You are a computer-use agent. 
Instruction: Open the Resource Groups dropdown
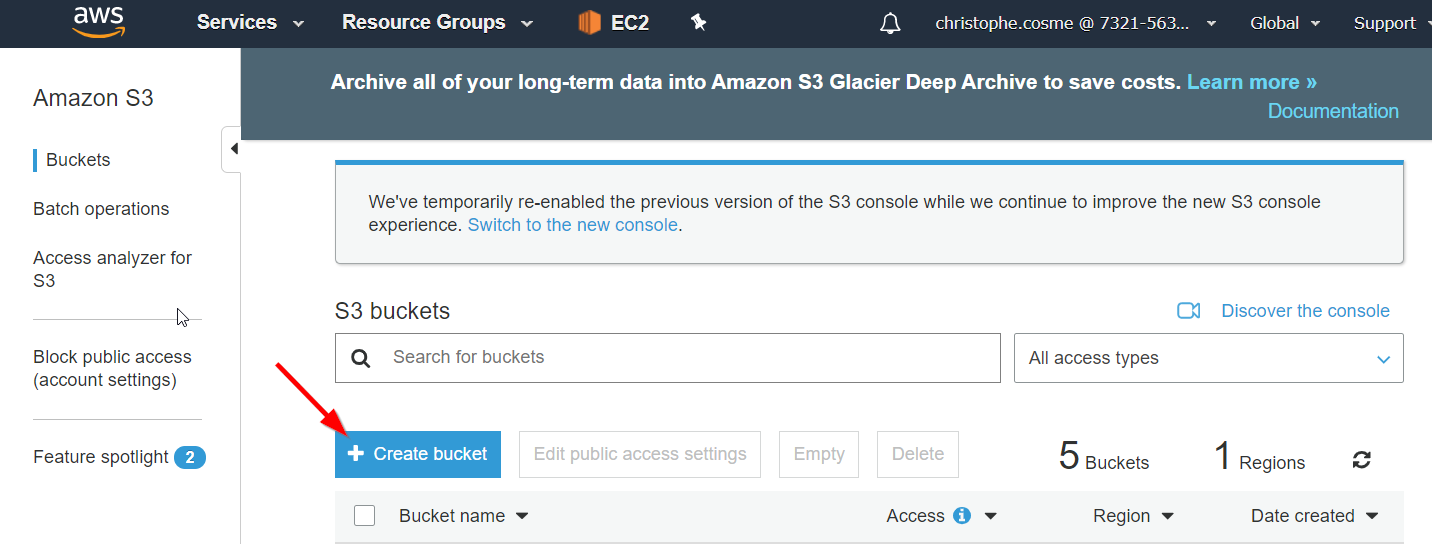click(x=438, y=22)
